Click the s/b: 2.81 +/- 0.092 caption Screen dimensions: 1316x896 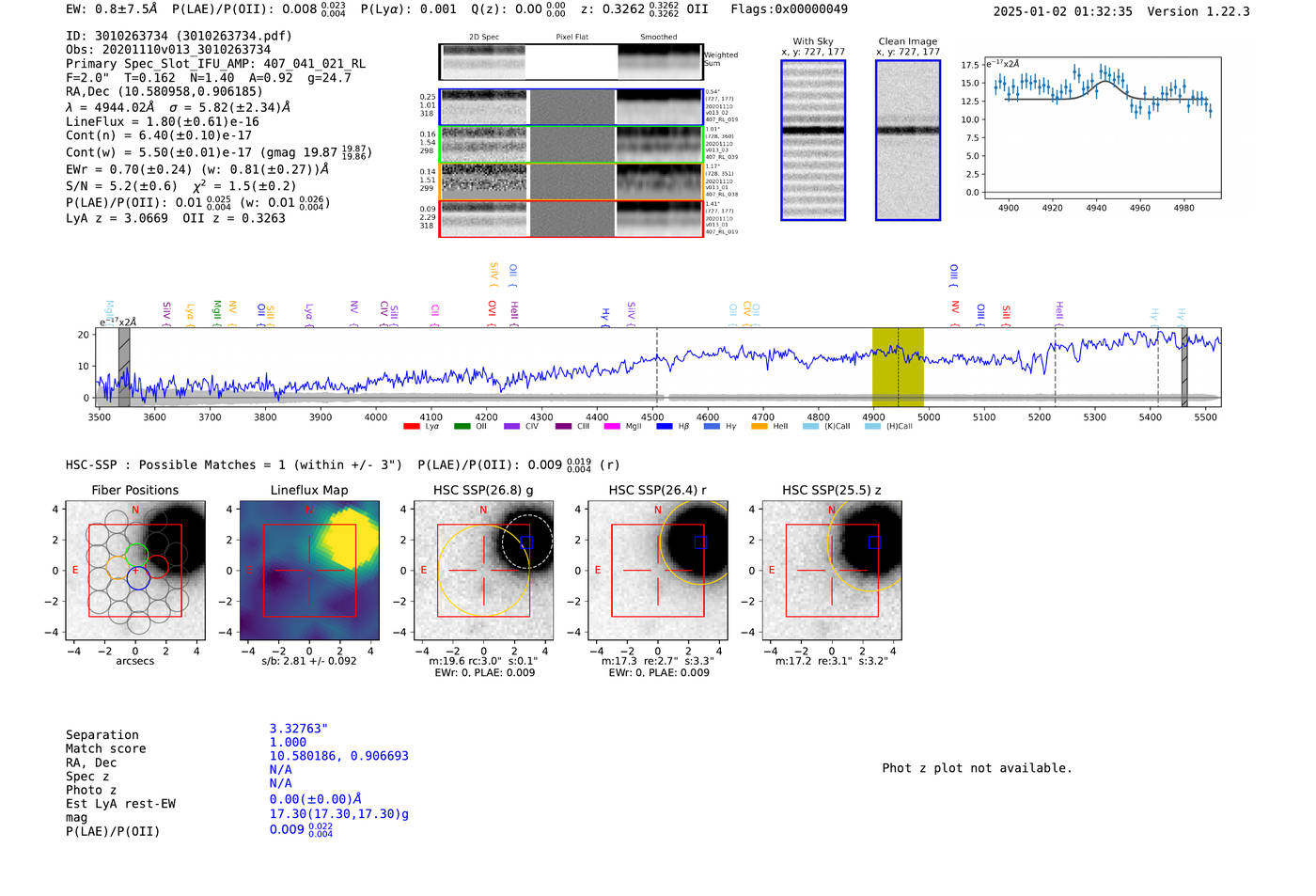(x=309, y=661)
